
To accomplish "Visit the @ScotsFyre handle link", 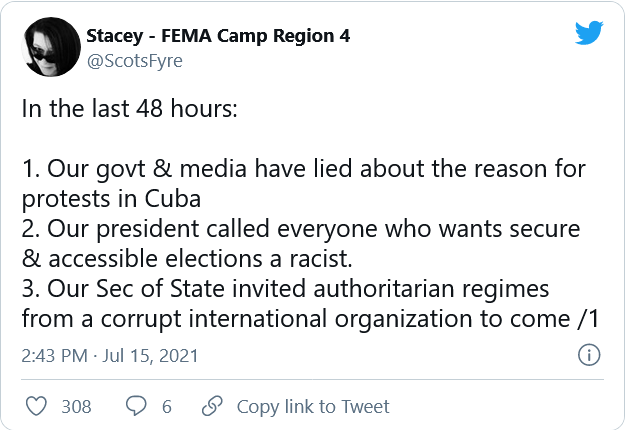I will coord(135,60).
